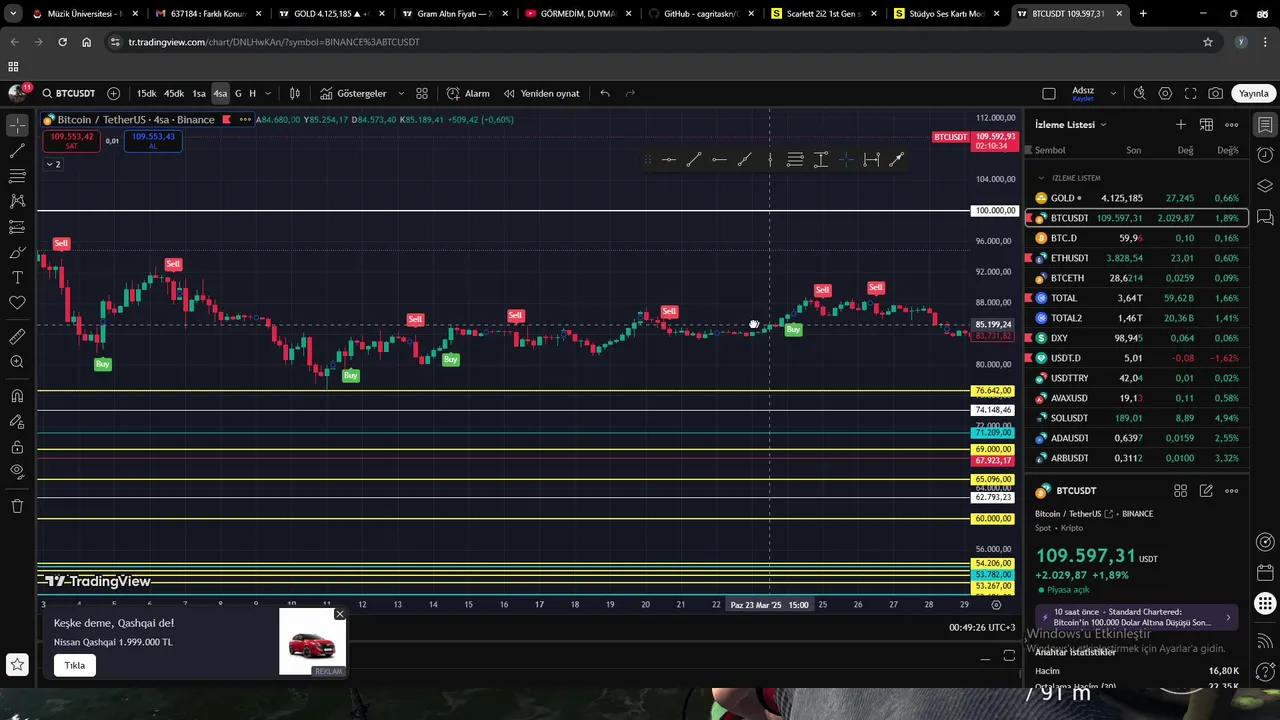1280x720 pixels.
Task: Toggle stay in drawing mode
Action: coord(17,421)
